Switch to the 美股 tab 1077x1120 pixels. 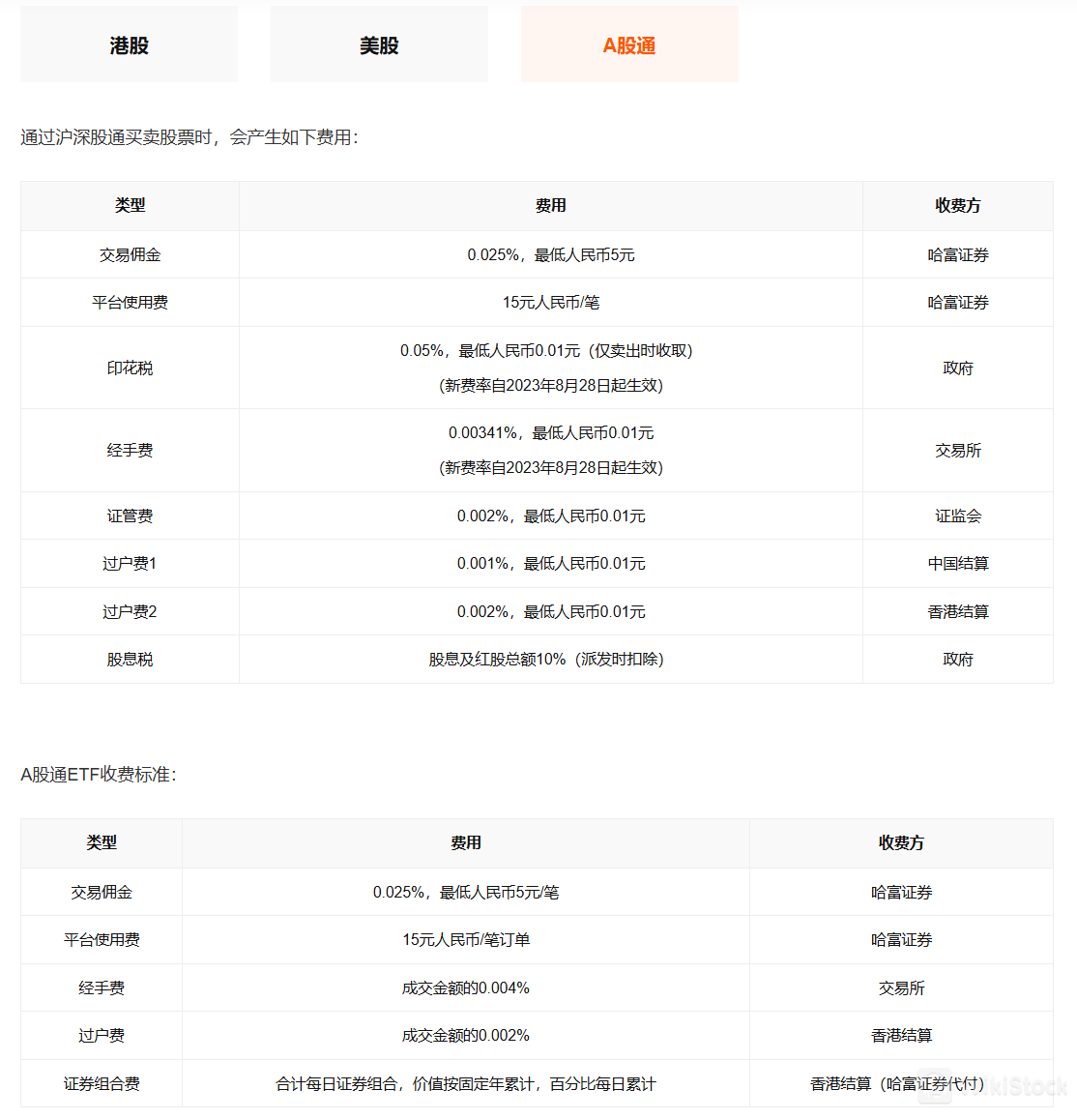tap(379, 44)
